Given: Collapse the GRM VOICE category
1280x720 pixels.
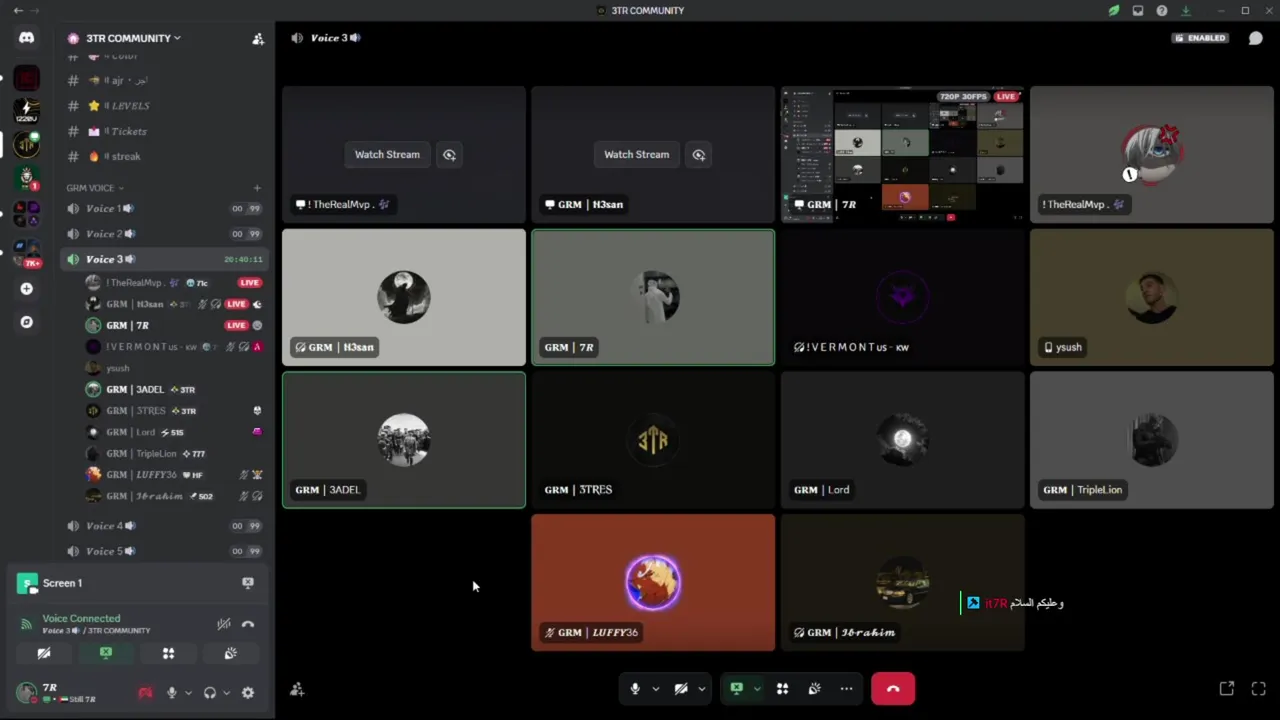Looking at the screenshot, I should (95, 188).
